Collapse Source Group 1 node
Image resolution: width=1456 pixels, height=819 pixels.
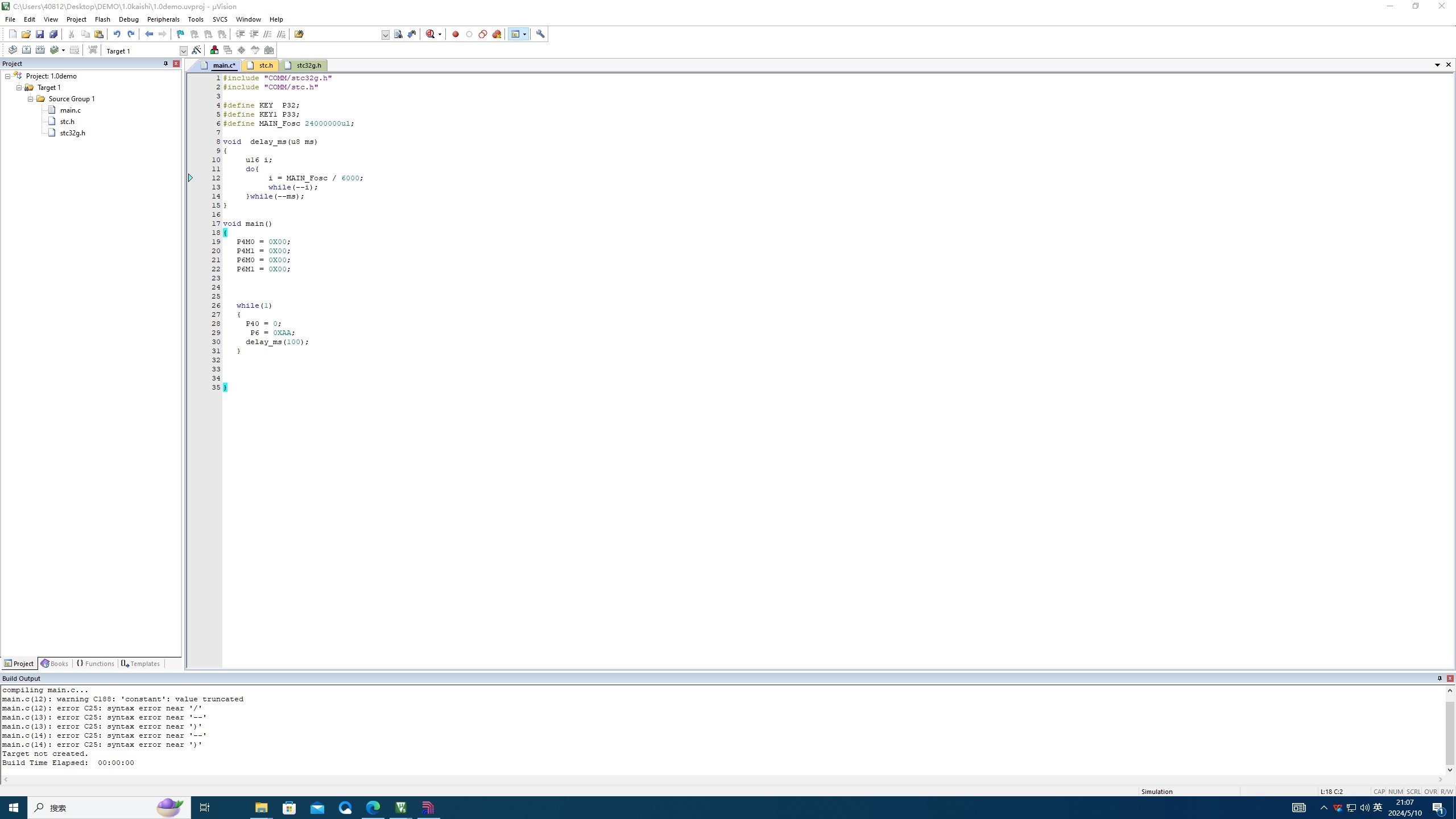[x=31, y=99]
